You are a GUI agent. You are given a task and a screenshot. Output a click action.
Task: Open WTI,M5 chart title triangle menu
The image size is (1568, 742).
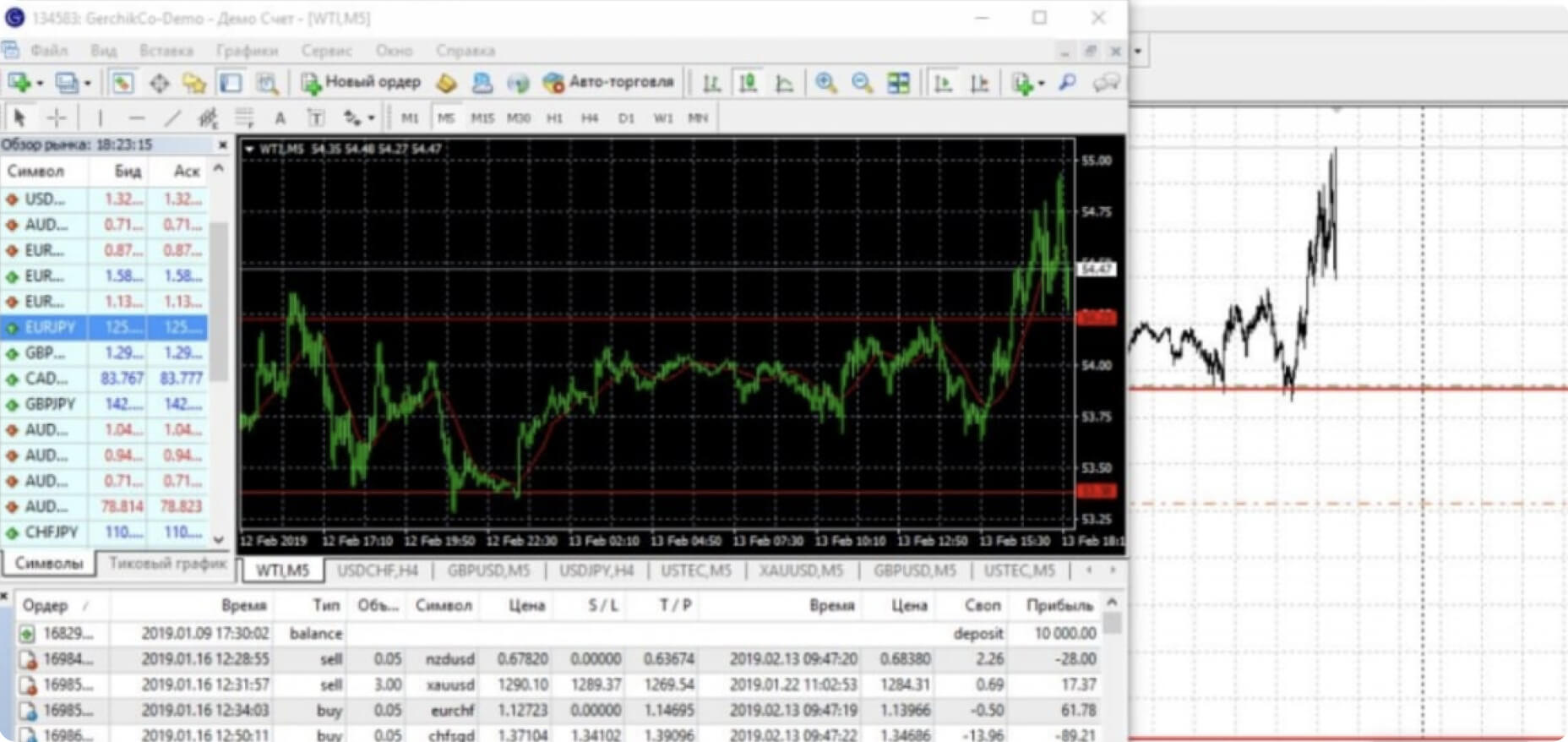pyautogui.click(x=249, y=149)
